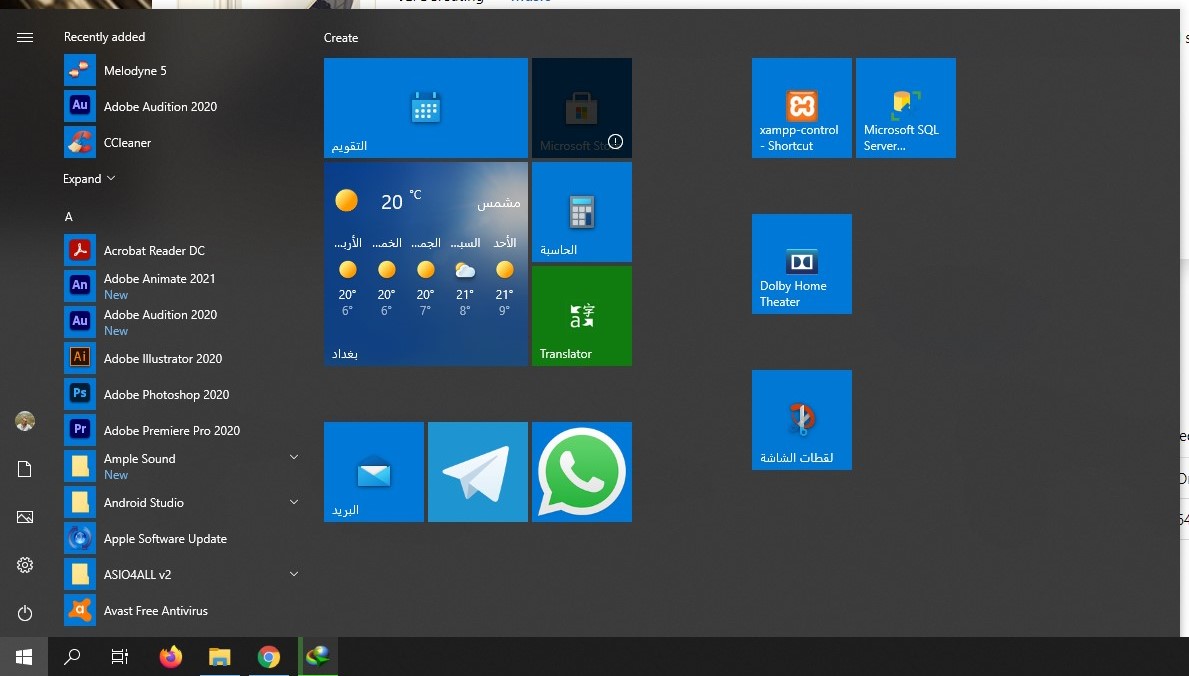
Task: Open Adobe Audition 2020 marked New
Action: point(182,322)
